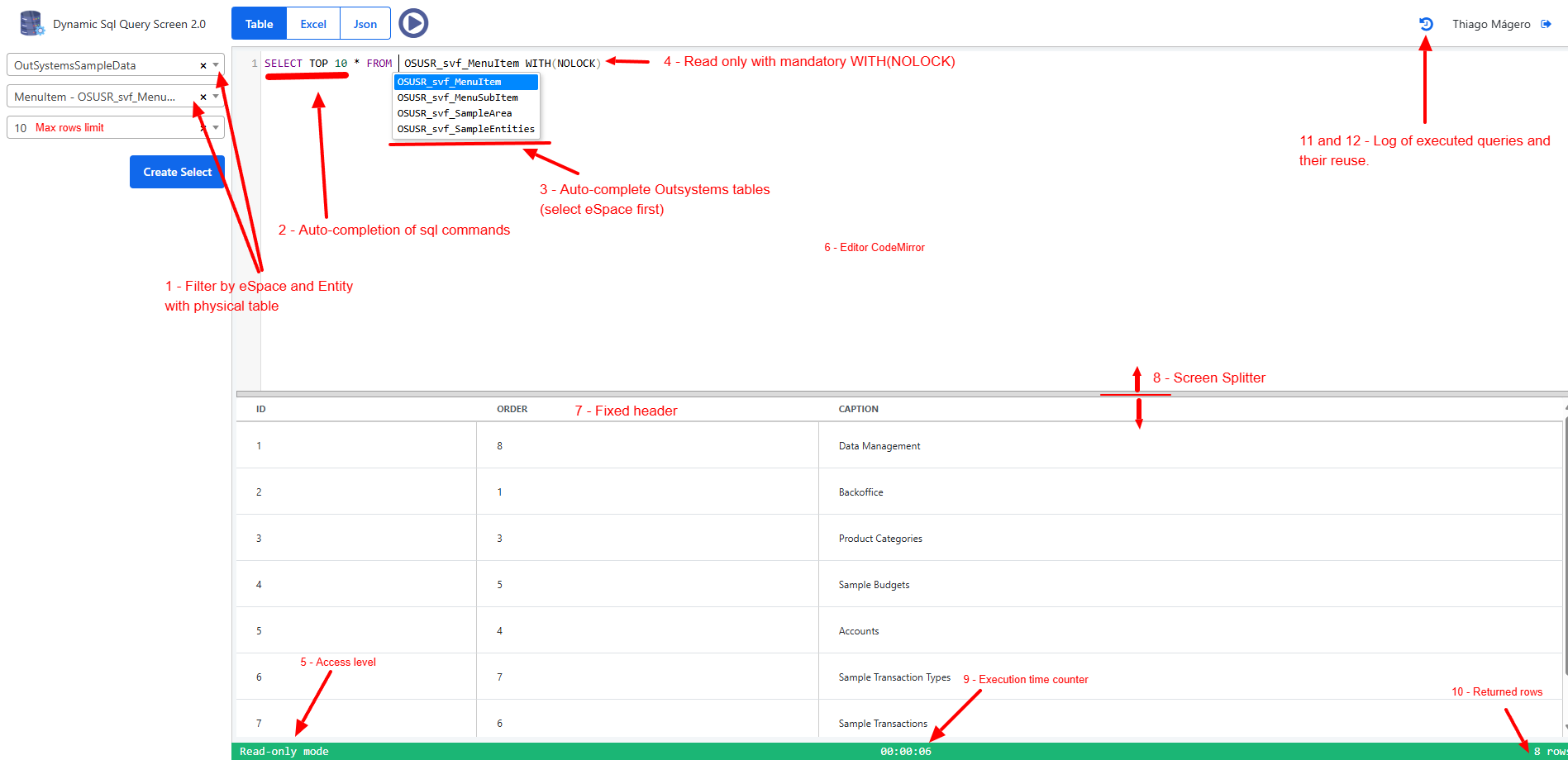Screen dimensions: 1568x760
Task: Click WITH(NOLOCK) in the SQL editor
Action: coord(564,64)
